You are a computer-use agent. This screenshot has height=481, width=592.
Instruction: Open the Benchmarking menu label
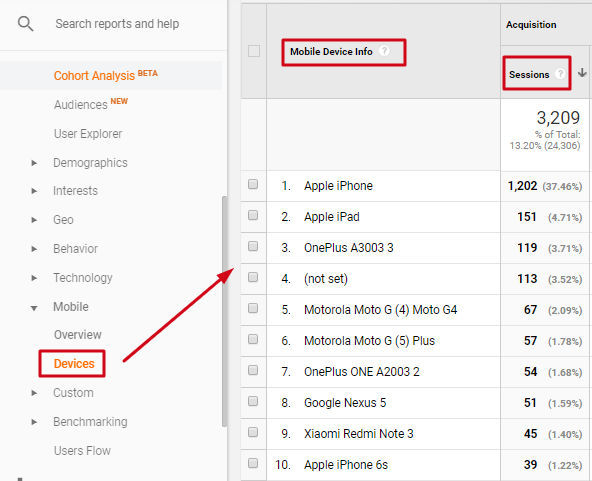click(x=90, y=422)
